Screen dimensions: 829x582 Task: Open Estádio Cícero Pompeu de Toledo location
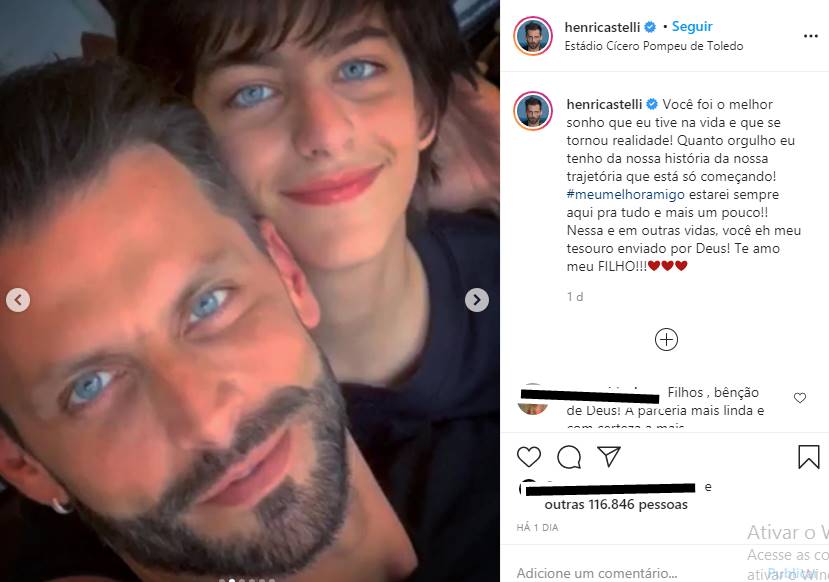coord(654,46)
